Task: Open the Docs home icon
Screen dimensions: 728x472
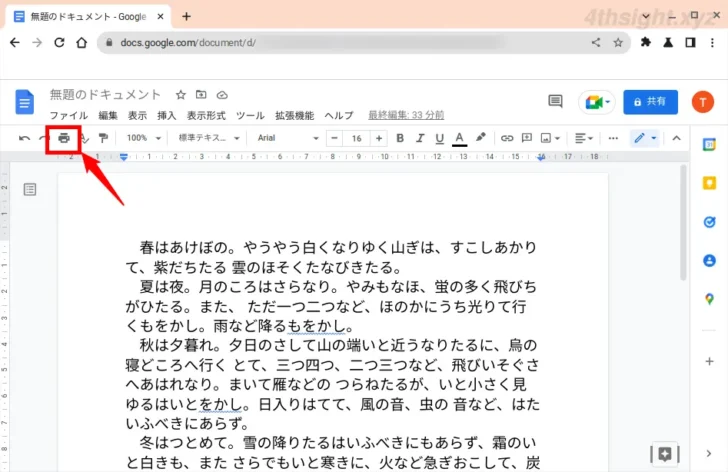Action: [25, 102]
